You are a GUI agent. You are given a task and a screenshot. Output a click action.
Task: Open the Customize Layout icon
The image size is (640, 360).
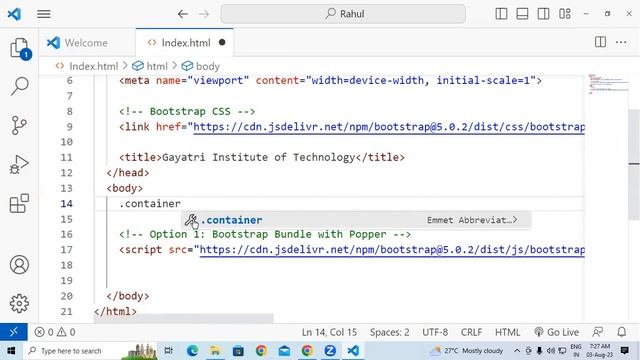tap(565, 14)
